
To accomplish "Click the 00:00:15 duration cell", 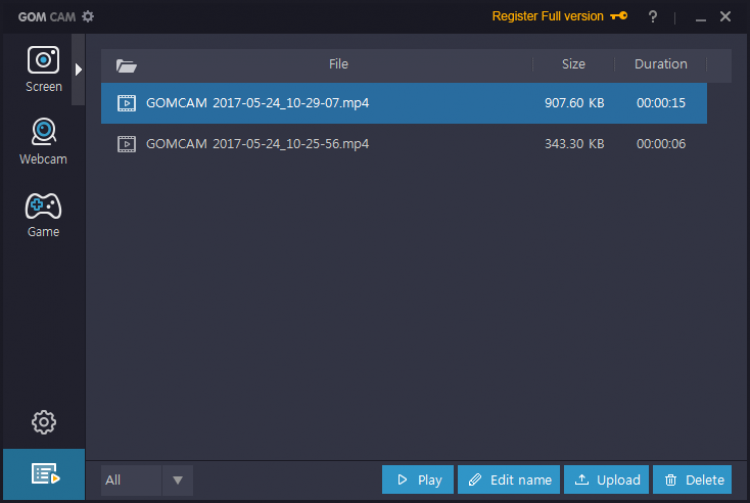I will [x=661, y=103].
